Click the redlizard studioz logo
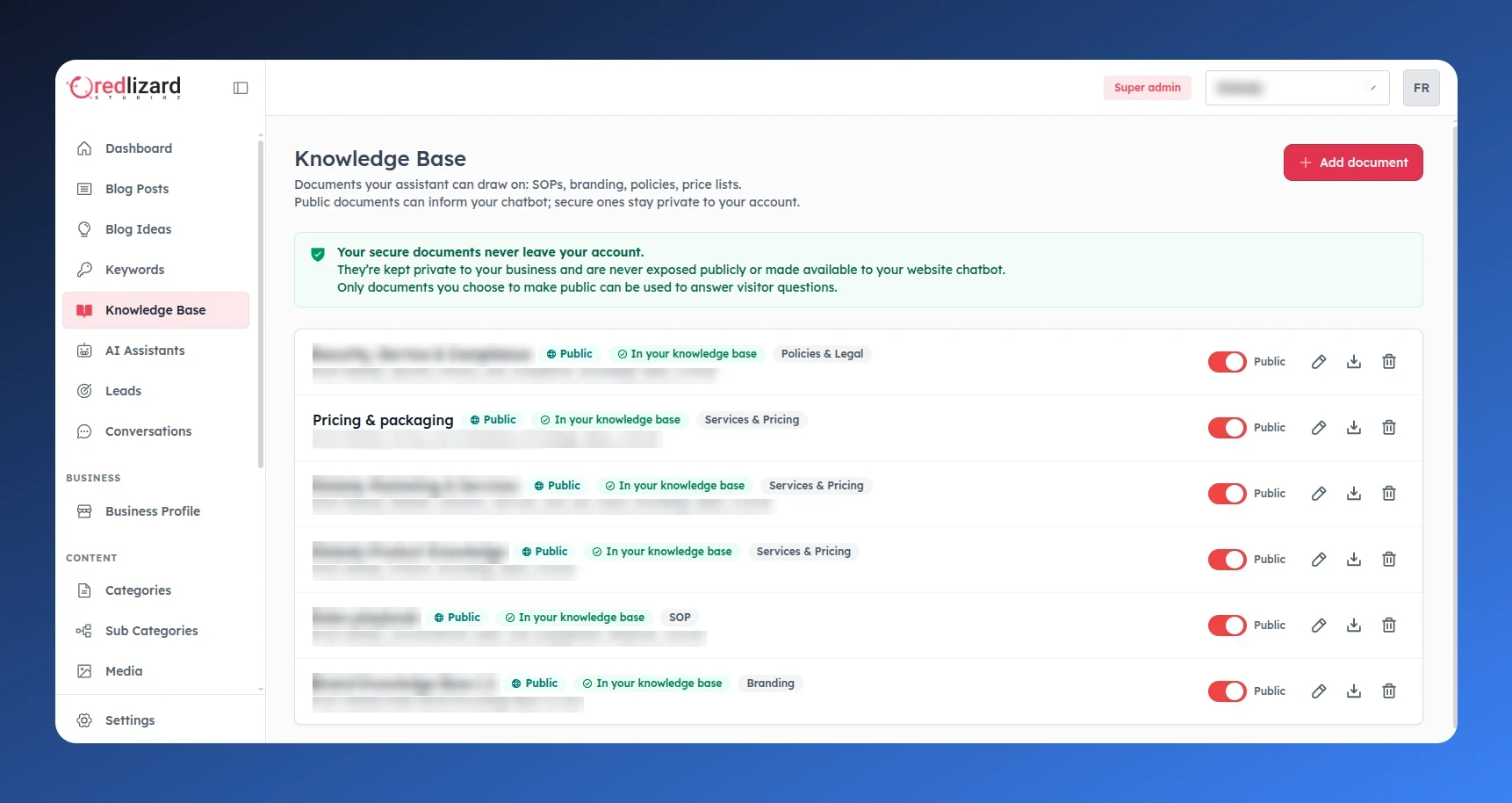The height and width of the screenshot is (803, 1512). (124, 87)
